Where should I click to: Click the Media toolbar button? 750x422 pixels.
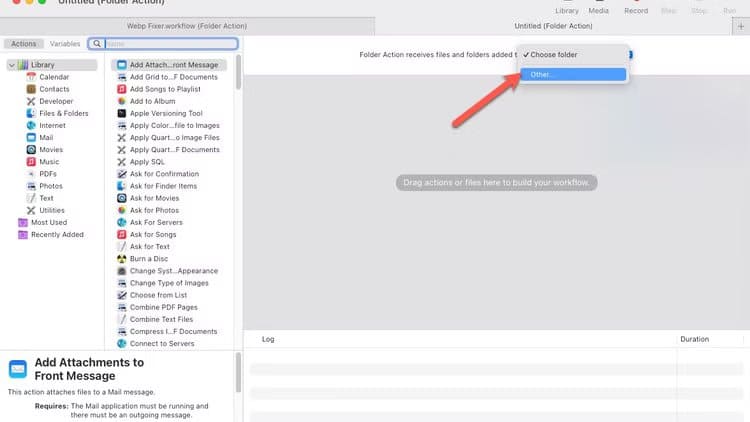point(598,8)
